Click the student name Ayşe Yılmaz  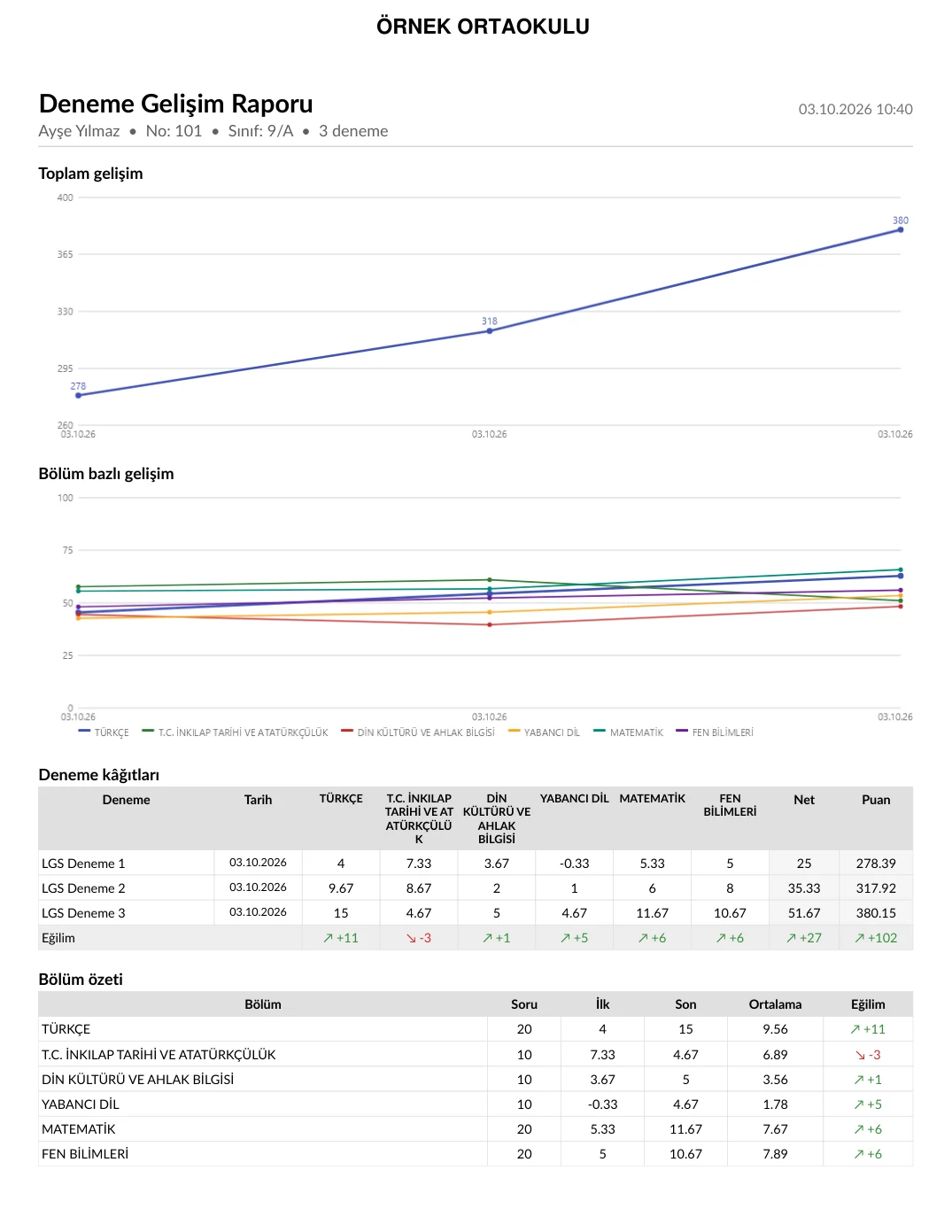coord(79,131)
